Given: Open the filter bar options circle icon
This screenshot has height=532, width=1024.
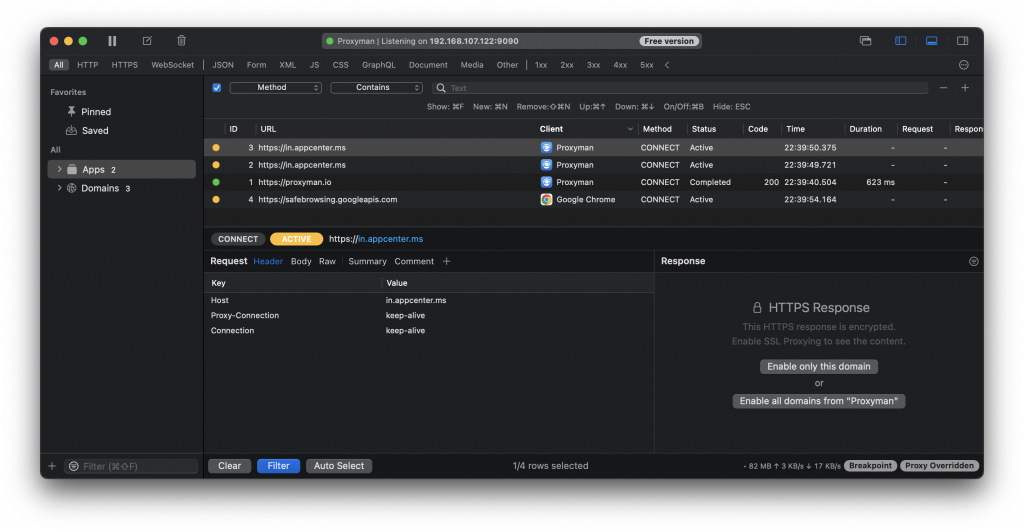Looking at the screenshot, I should pos(963,65).
